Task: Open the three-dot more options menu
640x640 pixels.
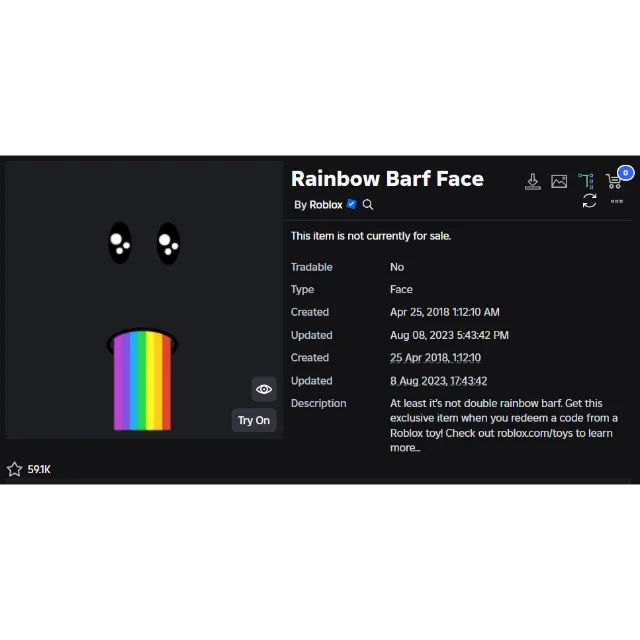Action: pos(617,201)
